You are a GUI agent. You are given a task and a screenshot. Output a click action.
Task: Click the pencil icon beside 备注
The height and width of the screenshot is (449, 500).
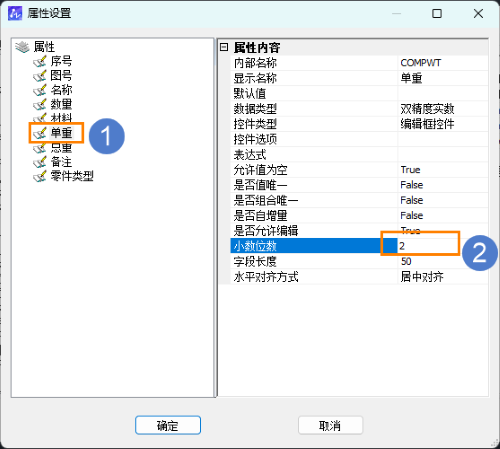coord(40,162)
